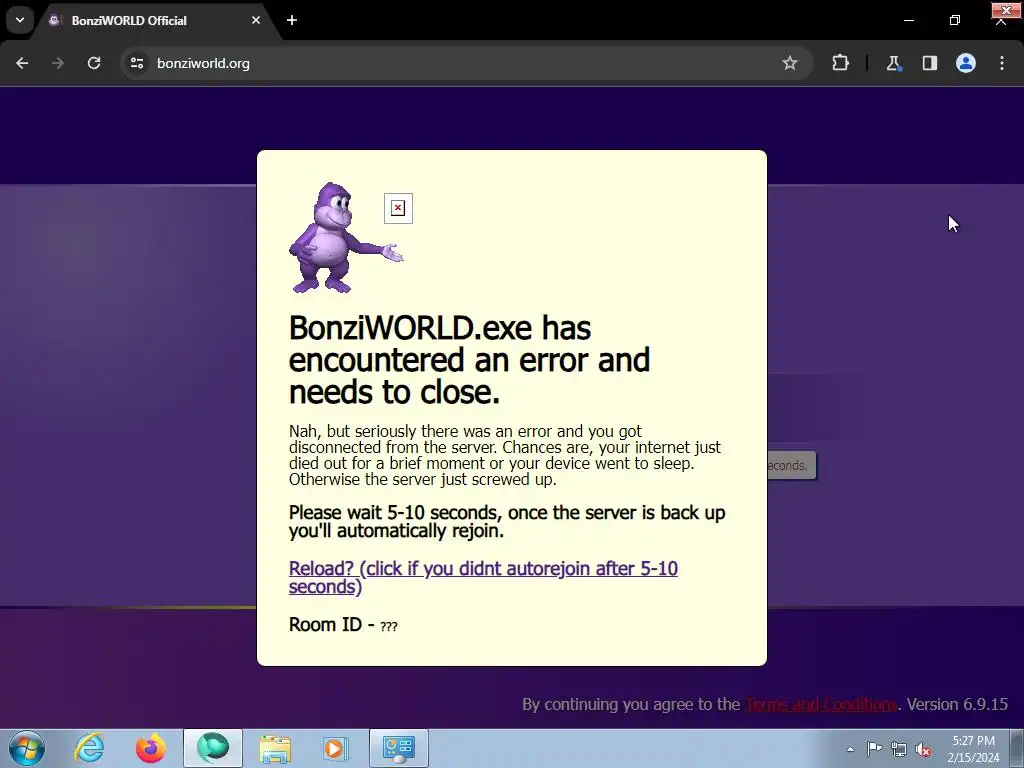Restore down the Chrome window
The width and height of the screenshot is (1024, 768).
(955, 20)
